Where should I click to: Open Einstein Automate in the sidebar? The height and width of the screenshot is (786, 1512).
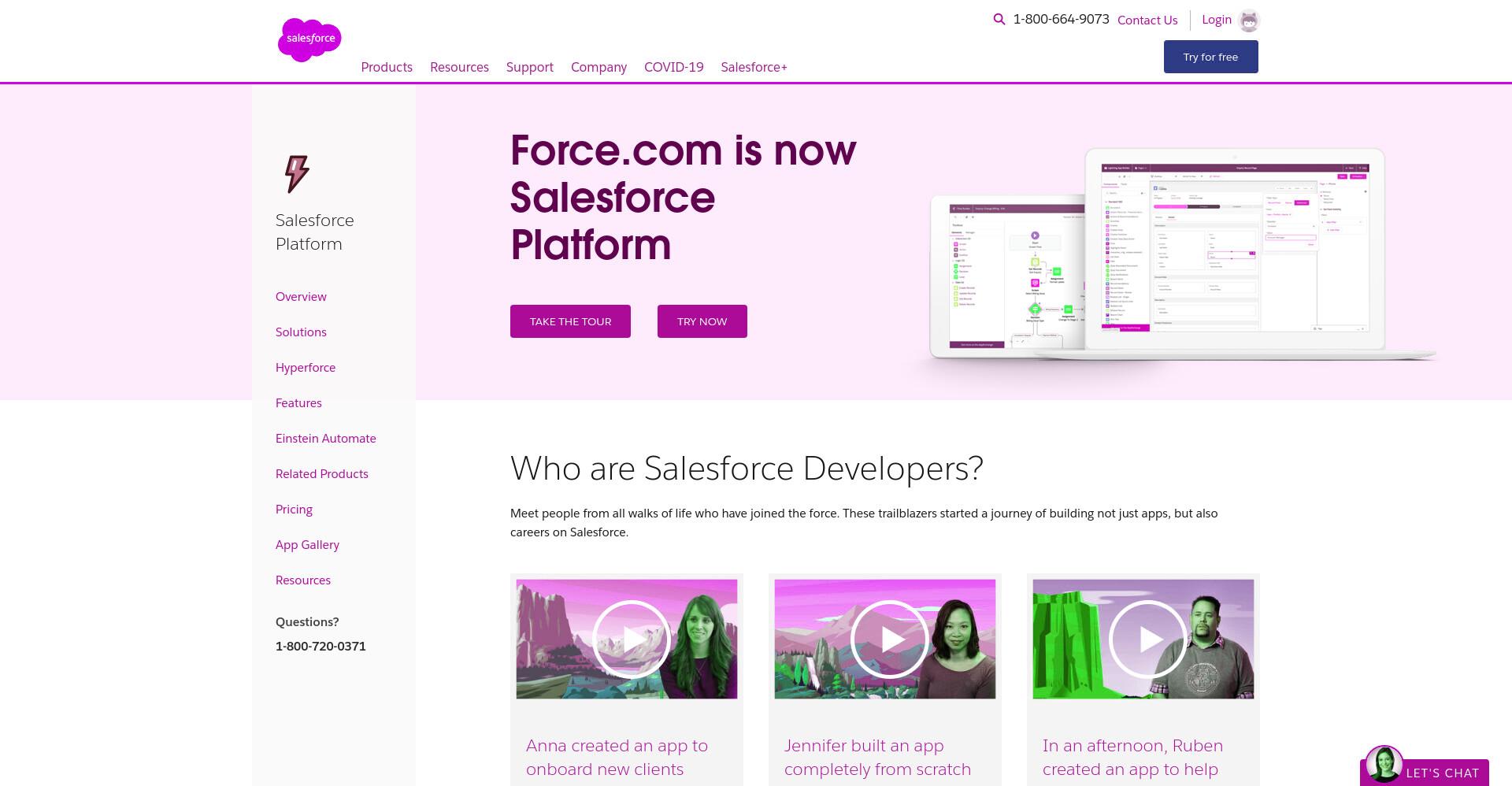point(326,439)
